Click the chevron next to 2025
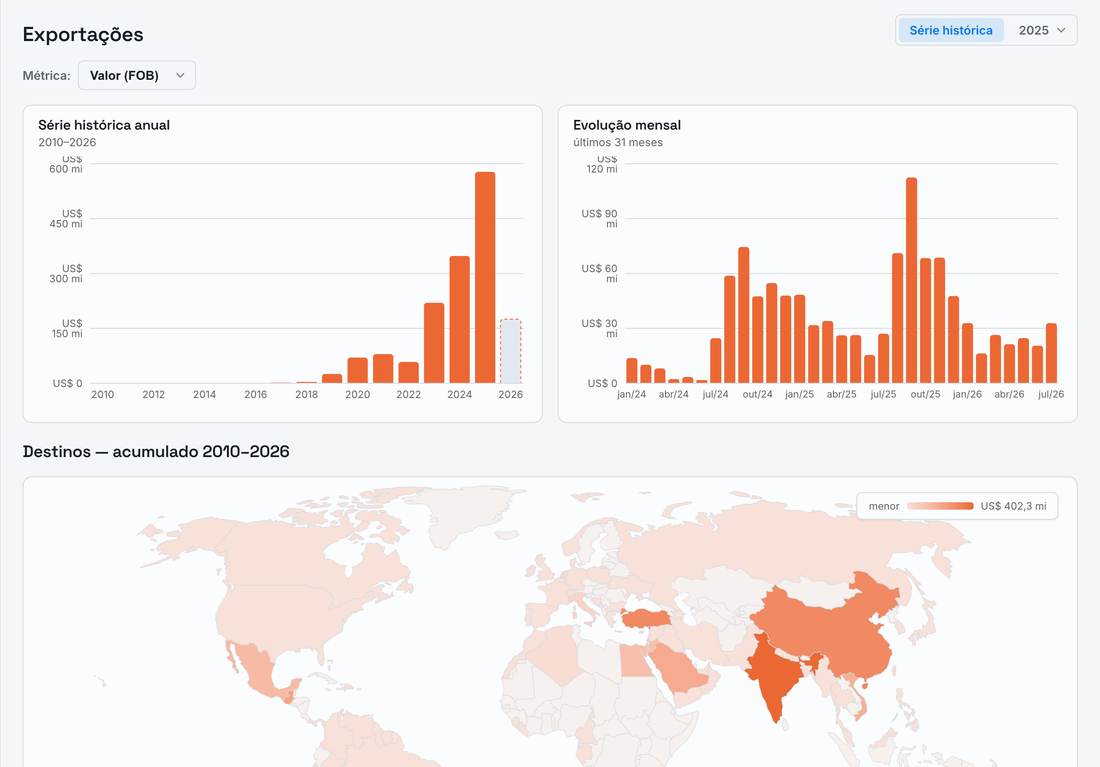 click(1061, 30)
